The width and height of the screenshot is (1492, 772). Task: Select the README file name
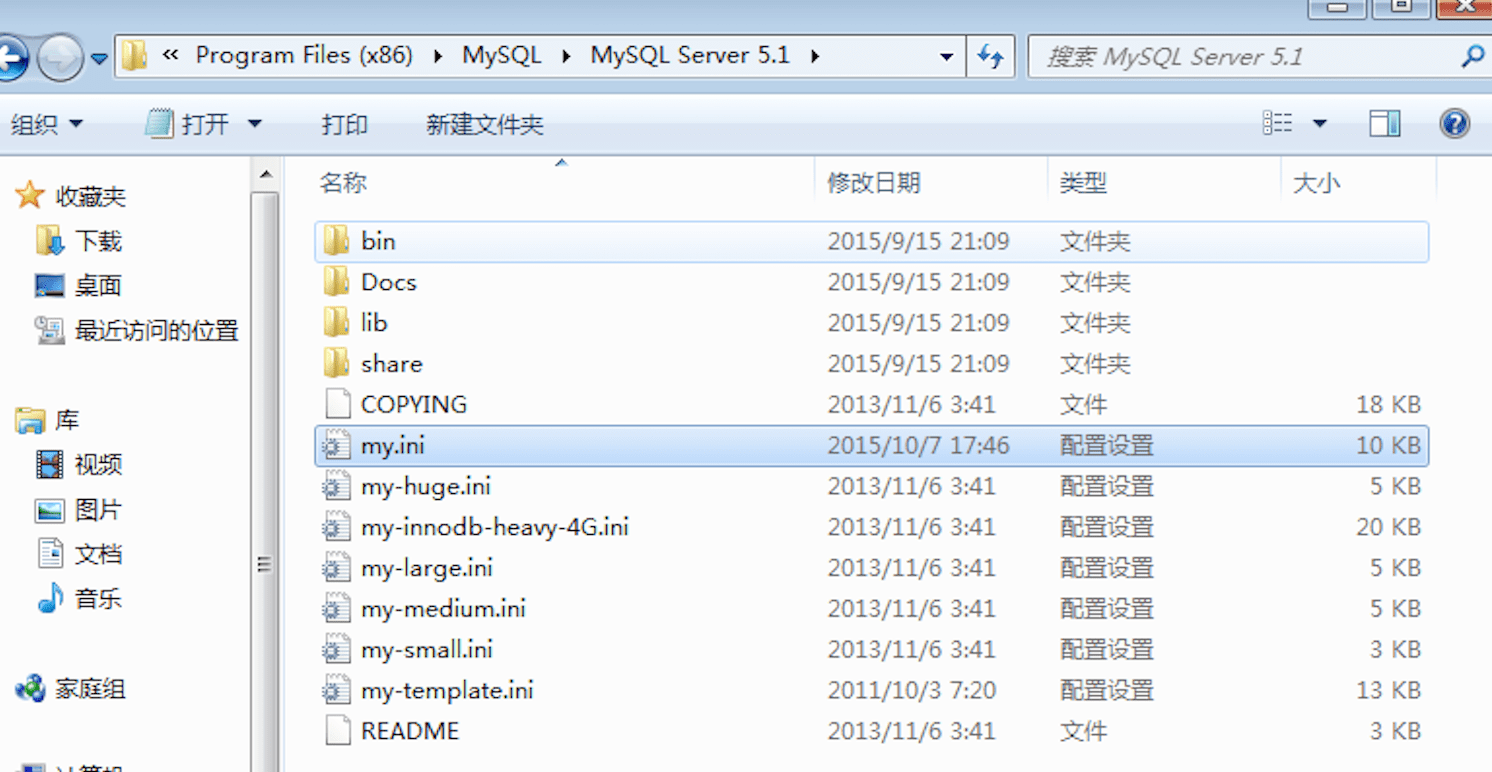[410, 731]
